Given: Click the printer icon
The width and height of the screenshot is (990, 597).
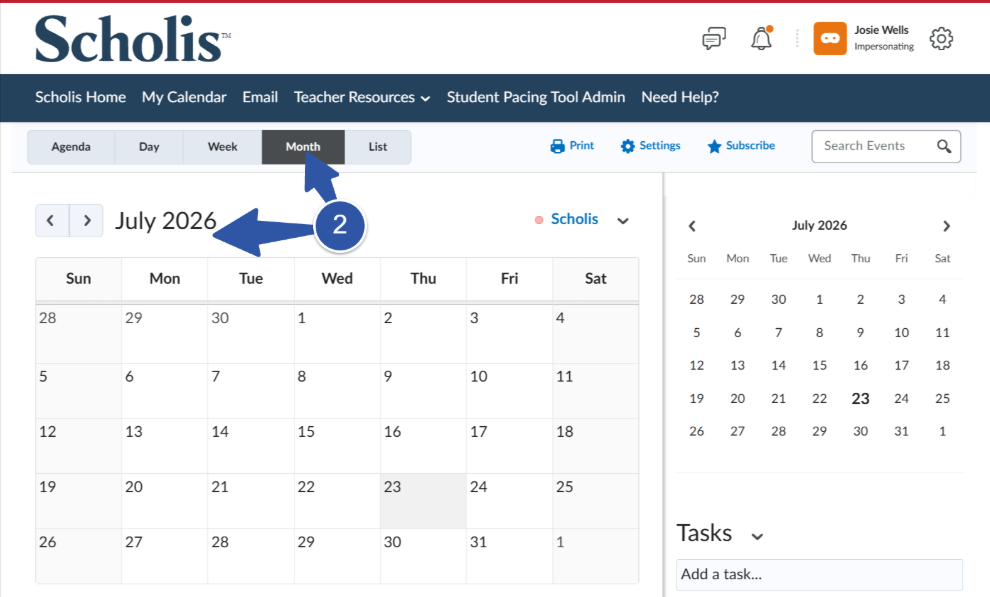Looking at the screenshot, I should click(558, 146).
